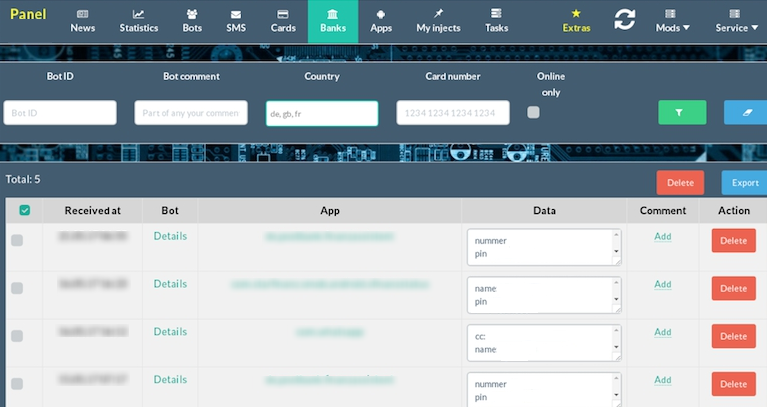This screenshot has height=407, width=767.
Task: Click the scroll-down arrow in 'name pin' data box
Action: 616,299
